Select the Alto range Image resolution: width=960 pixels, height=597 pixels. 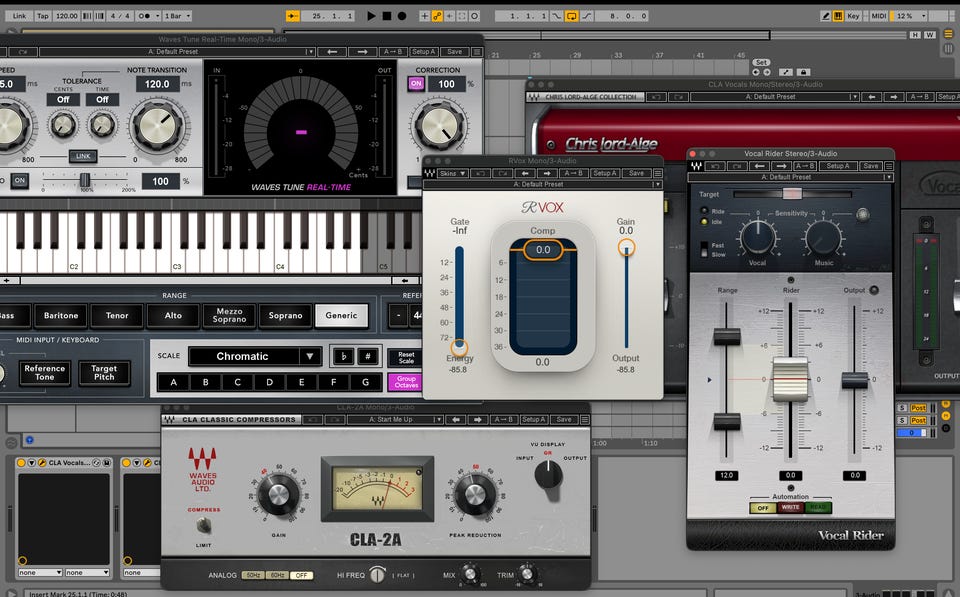(173, 315)
